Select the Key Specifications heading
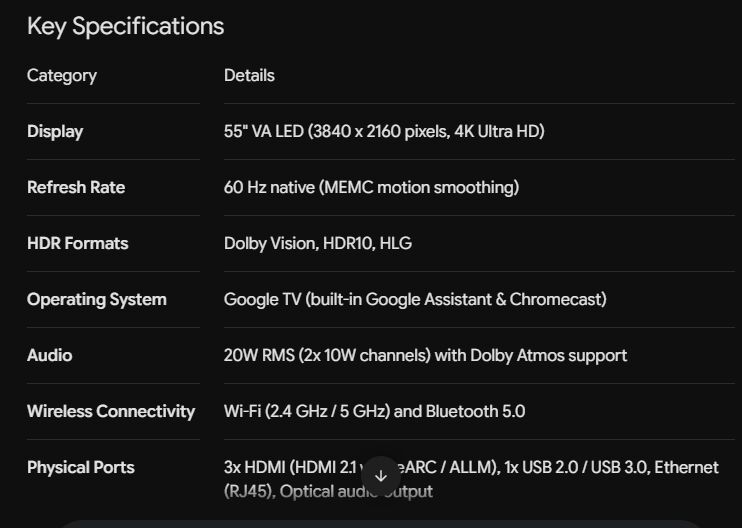The height and width of the screenshot is (528, 742). coord(125,26)
